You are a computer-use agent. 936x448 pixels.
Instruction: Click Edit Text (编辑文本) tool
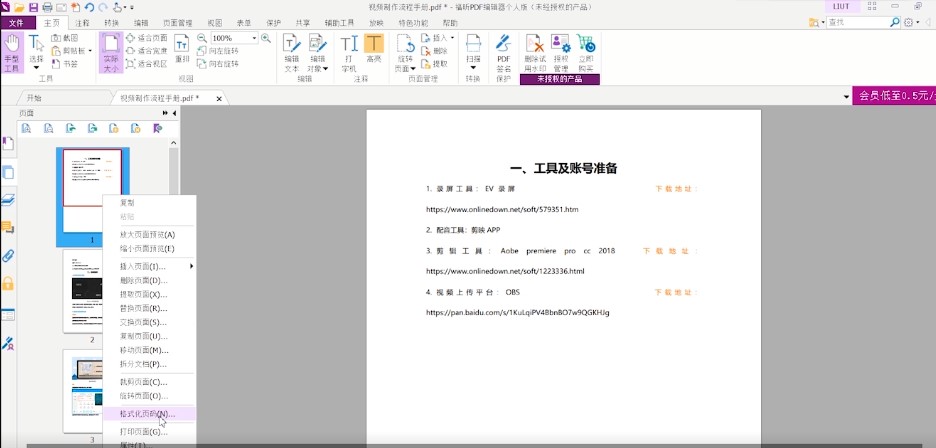291,53
